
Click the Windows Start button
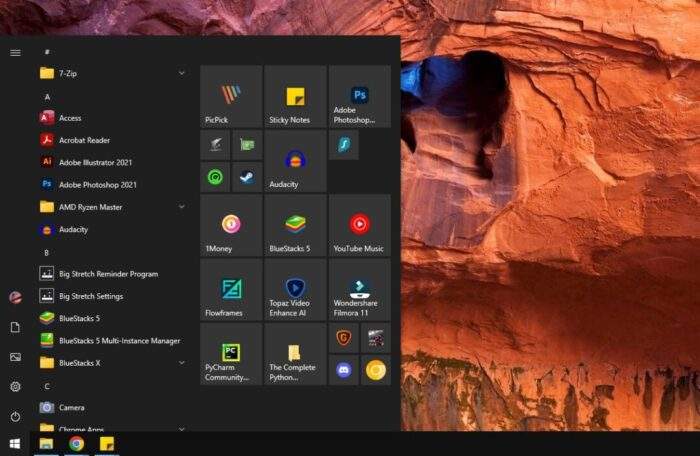[x=15, y=443]
